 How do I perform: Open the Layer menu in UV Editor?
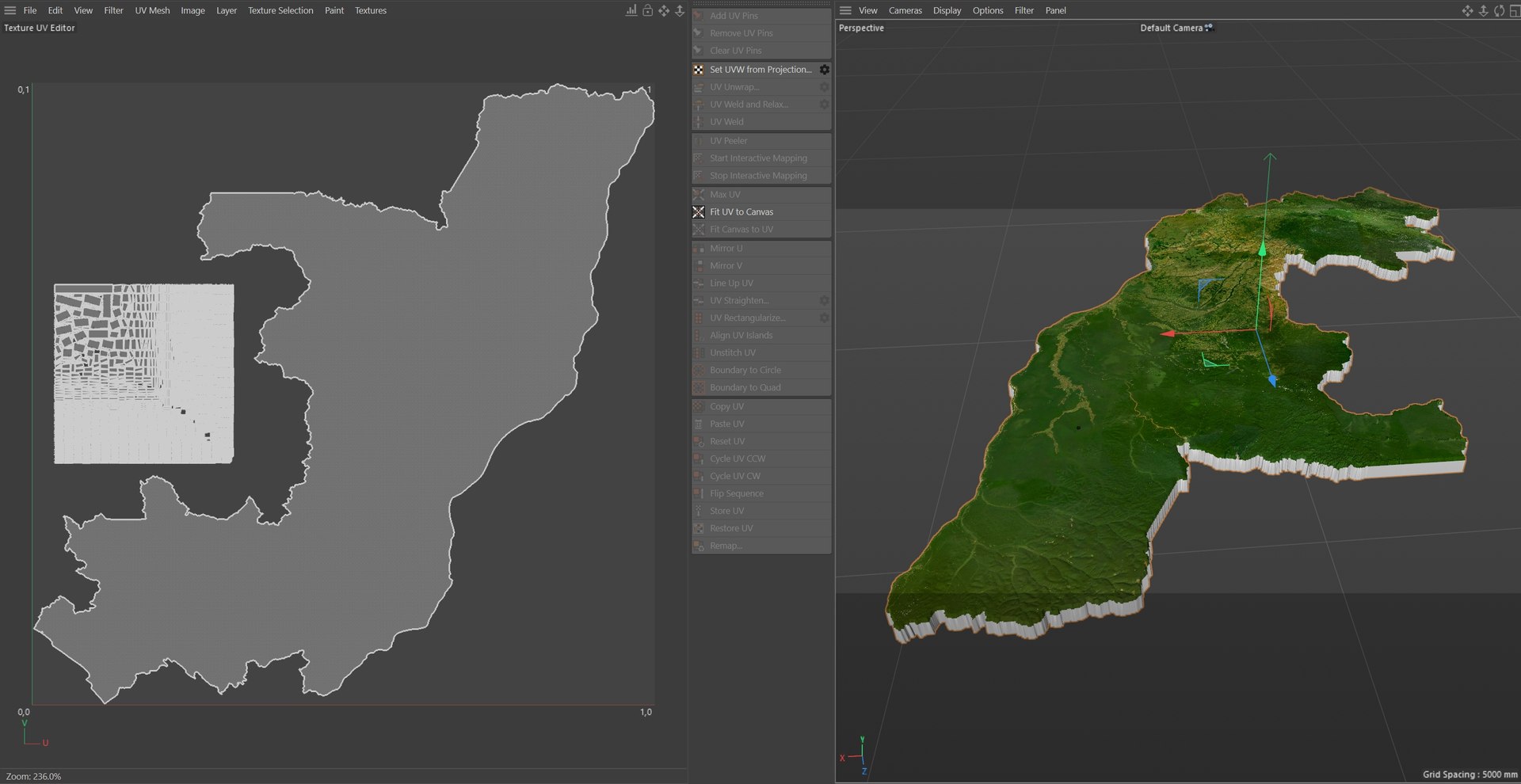coord(227,10)
